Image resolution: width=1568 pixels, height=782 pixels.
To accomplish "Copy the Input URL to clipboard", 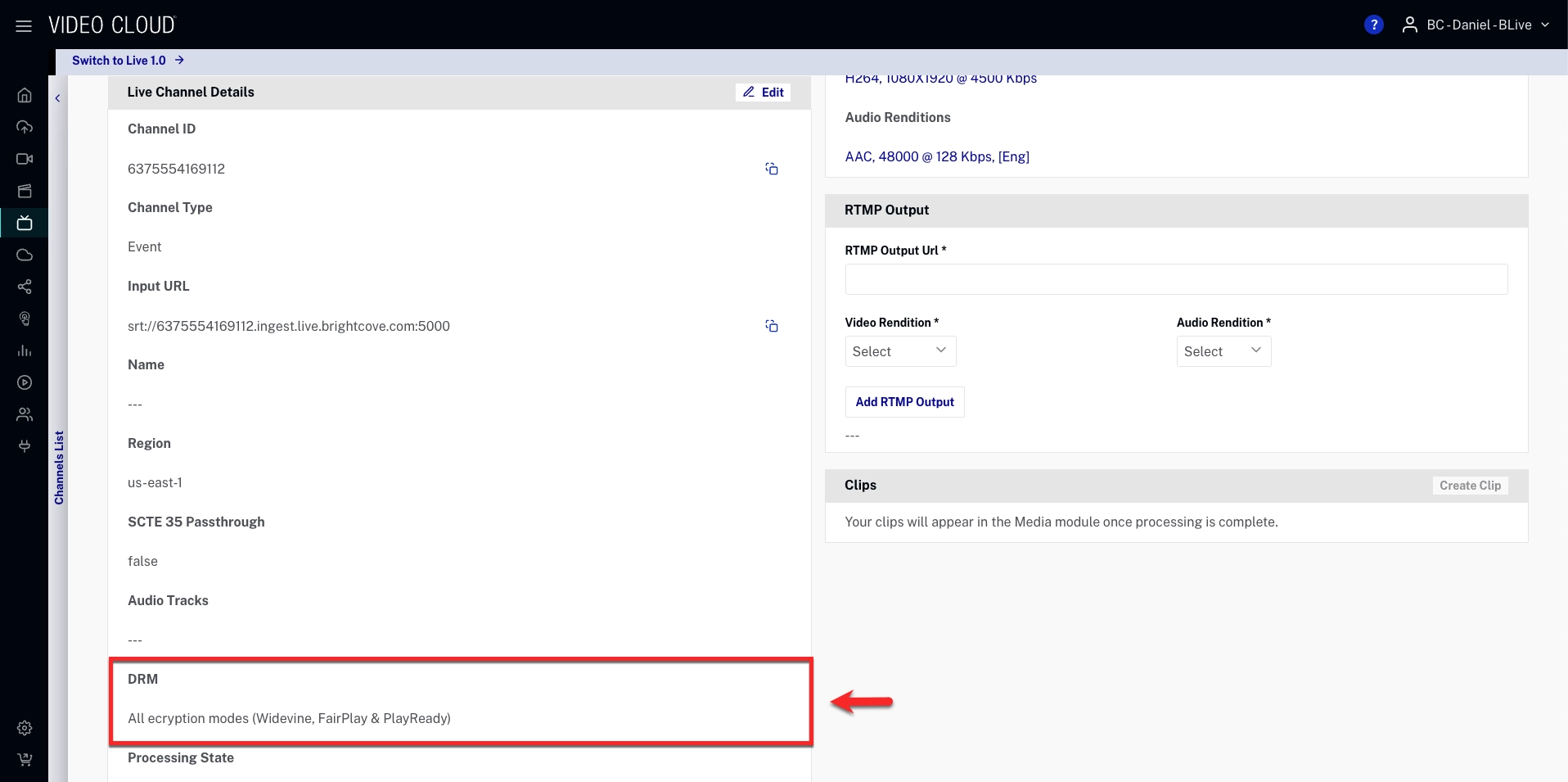I will [x=771, y=326].
